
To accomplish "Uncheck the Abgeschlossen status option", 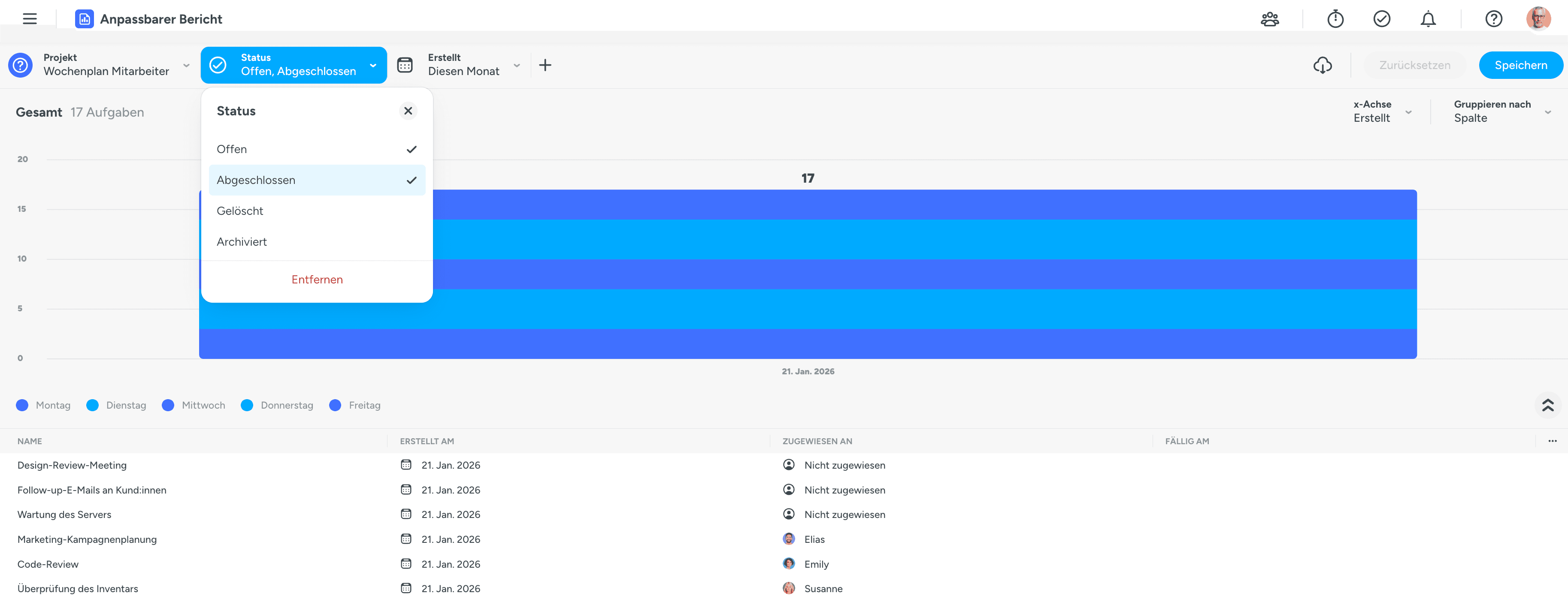I will [317, 180].
